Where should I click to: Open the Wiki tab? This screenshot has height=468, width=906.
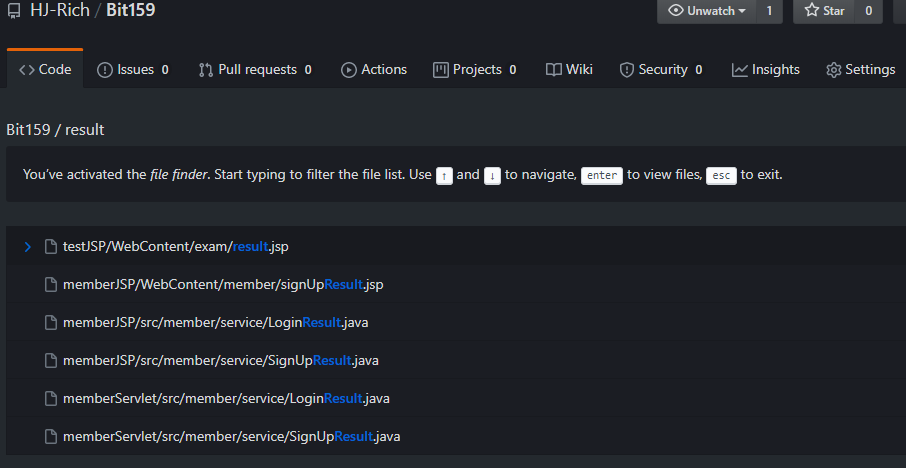tap(569, 69)
